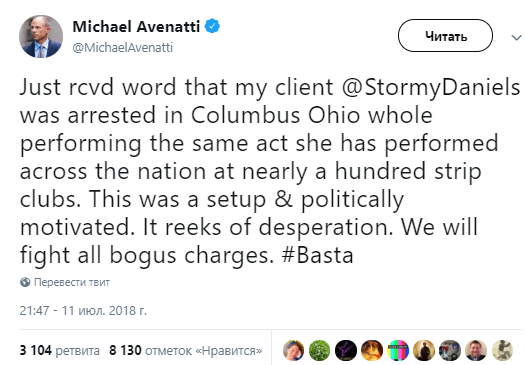Screen dimensions: 525x365
Task: Click the Читать follow button
Action: [445, 35]
